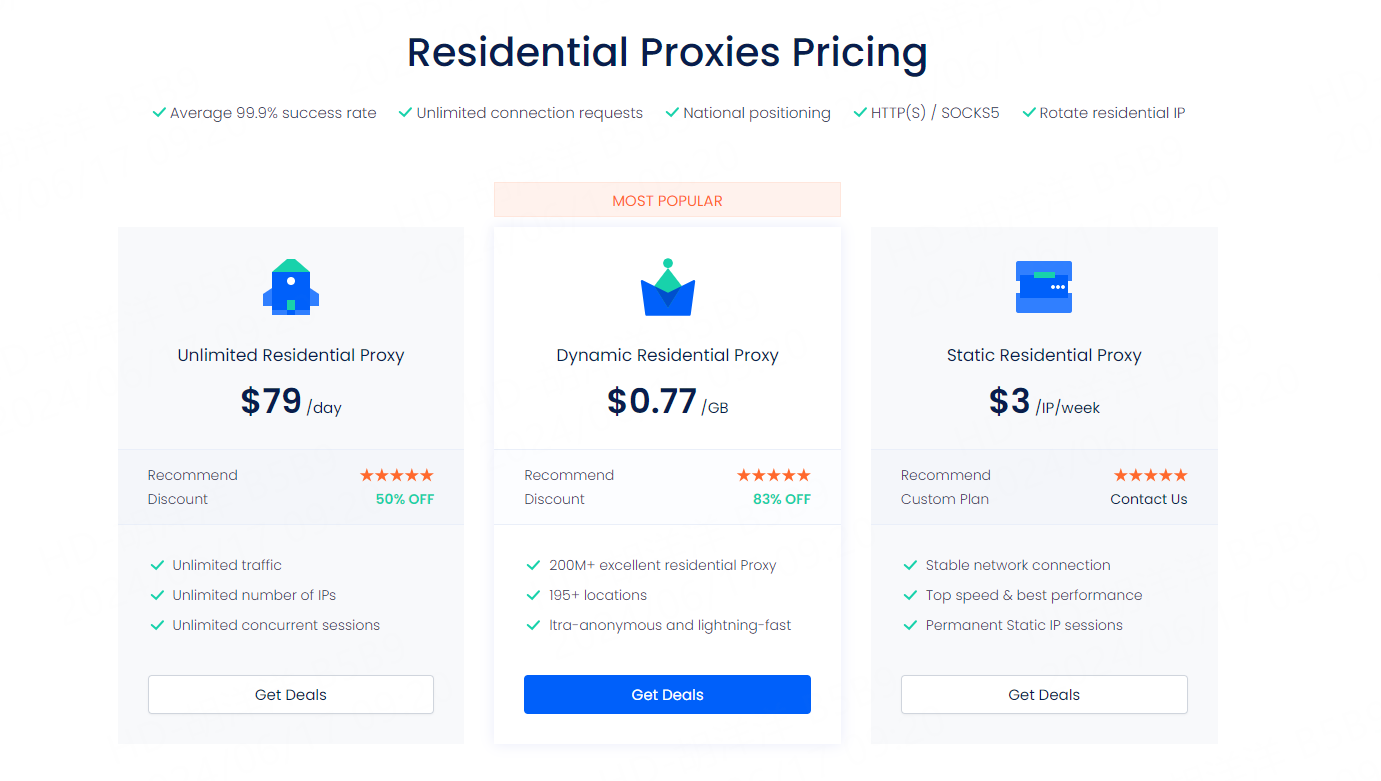Click the 83% OFF discount label
The image size is (1381, 781).
coord(782,499)
